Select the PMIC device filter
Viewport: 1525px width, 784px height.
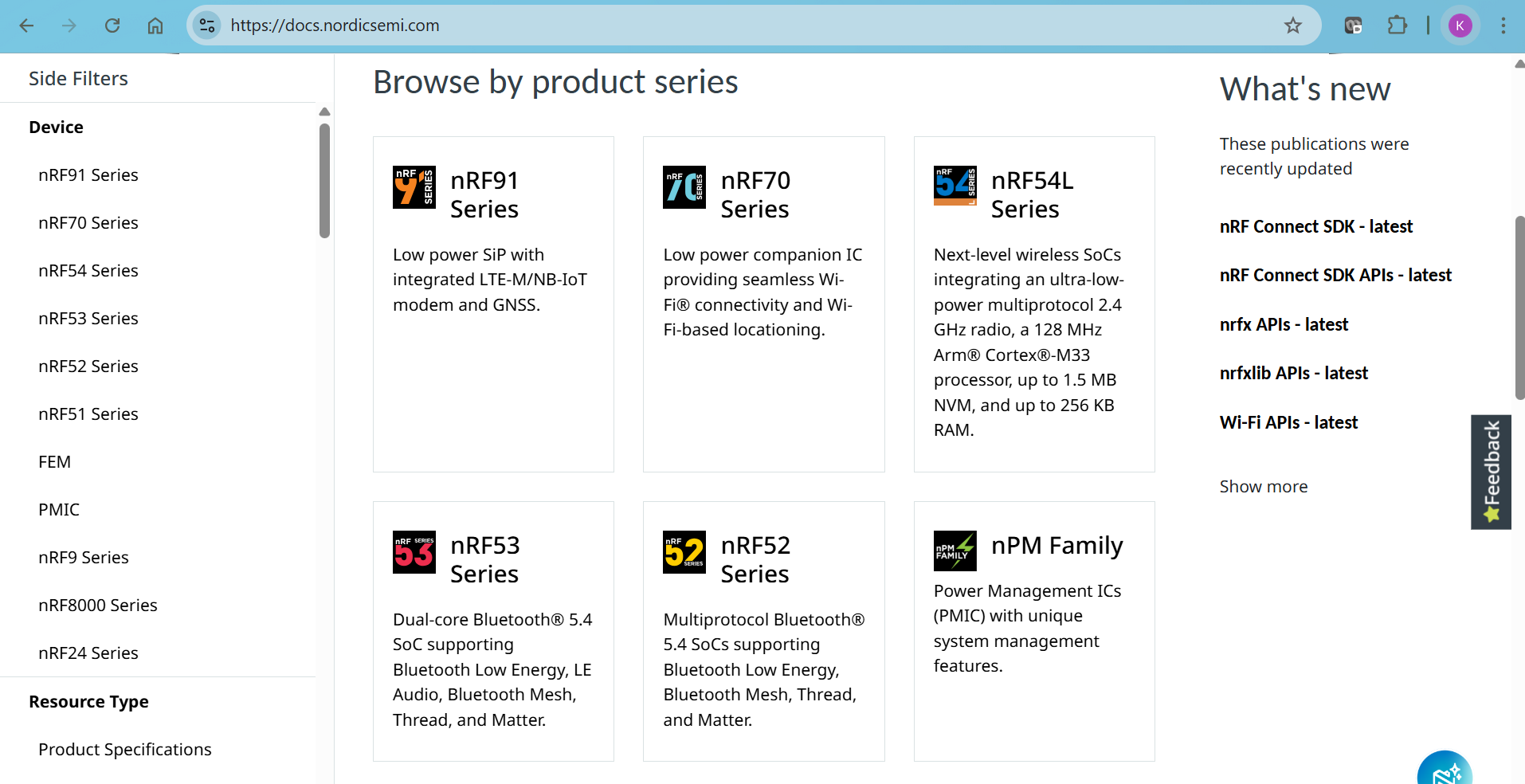pos(59,510)
